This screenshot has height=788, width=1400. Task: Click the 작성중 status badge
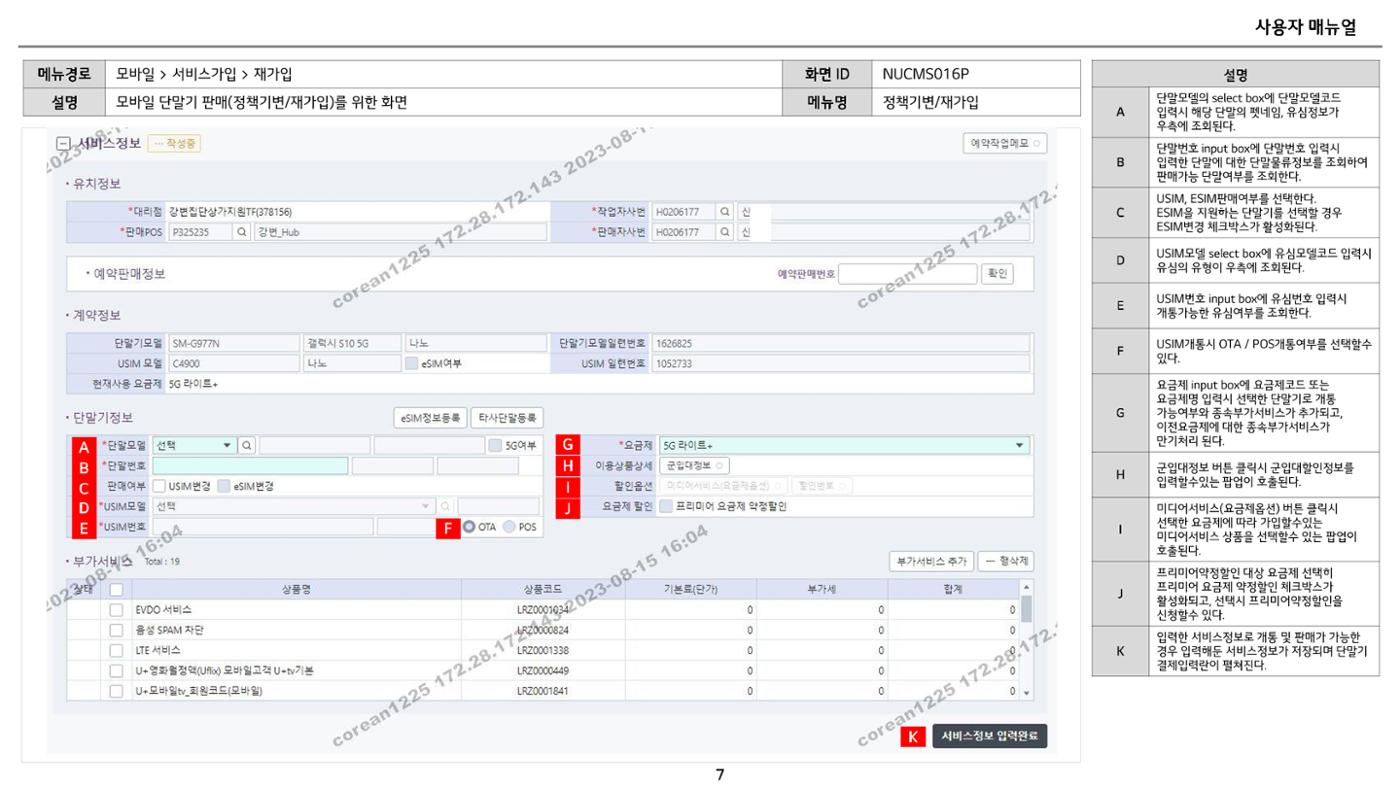174,144
